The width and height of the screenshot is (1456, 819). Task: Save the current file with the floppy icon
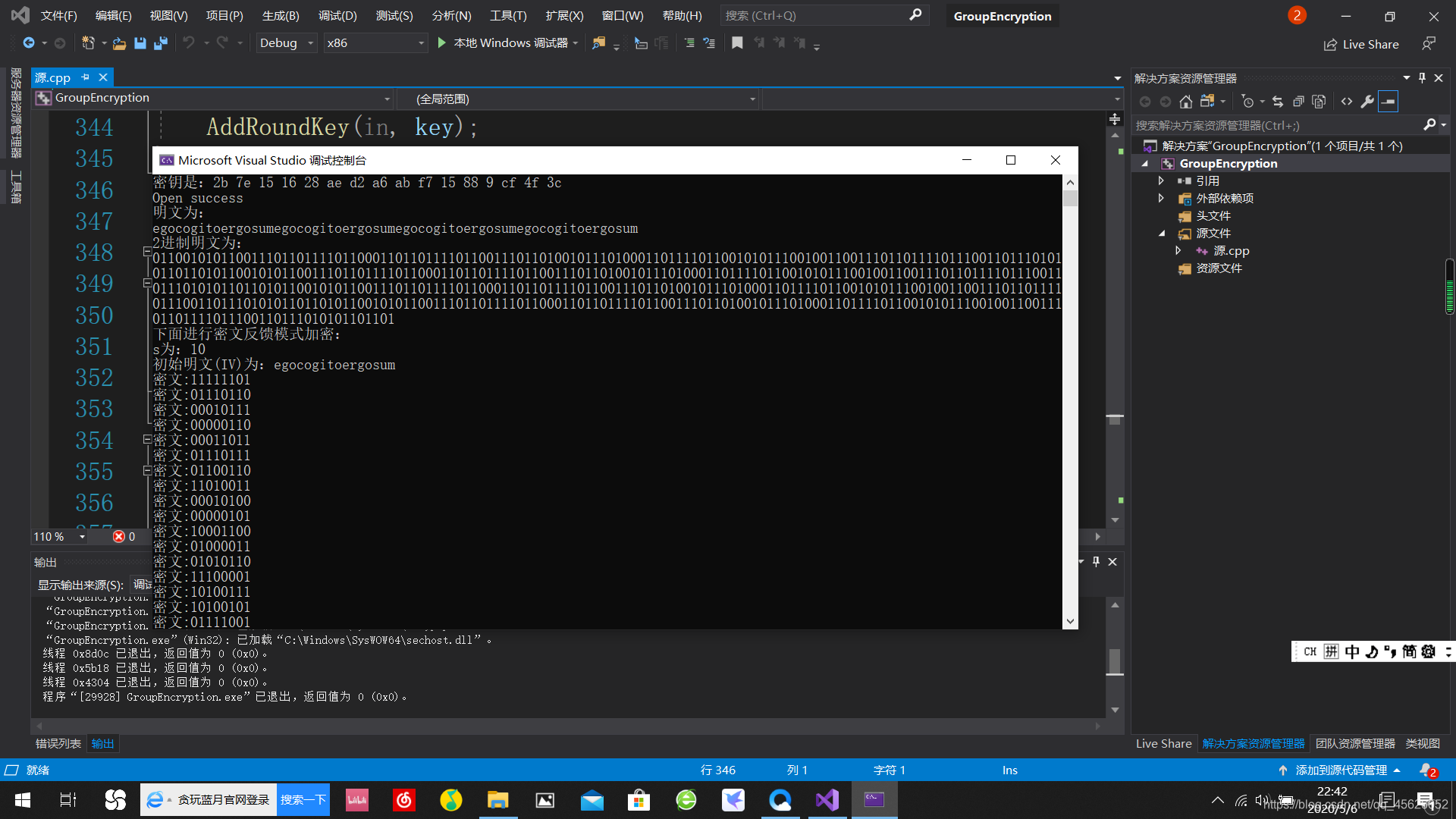coord(140,43)
